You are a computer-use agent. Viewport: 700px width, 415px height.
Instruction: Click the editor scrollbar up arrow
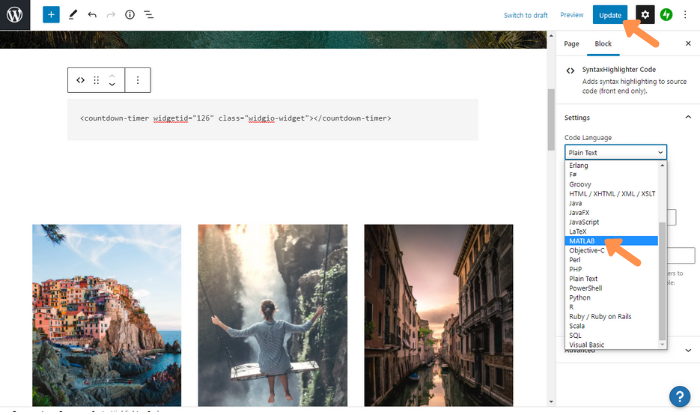(551, 35)
